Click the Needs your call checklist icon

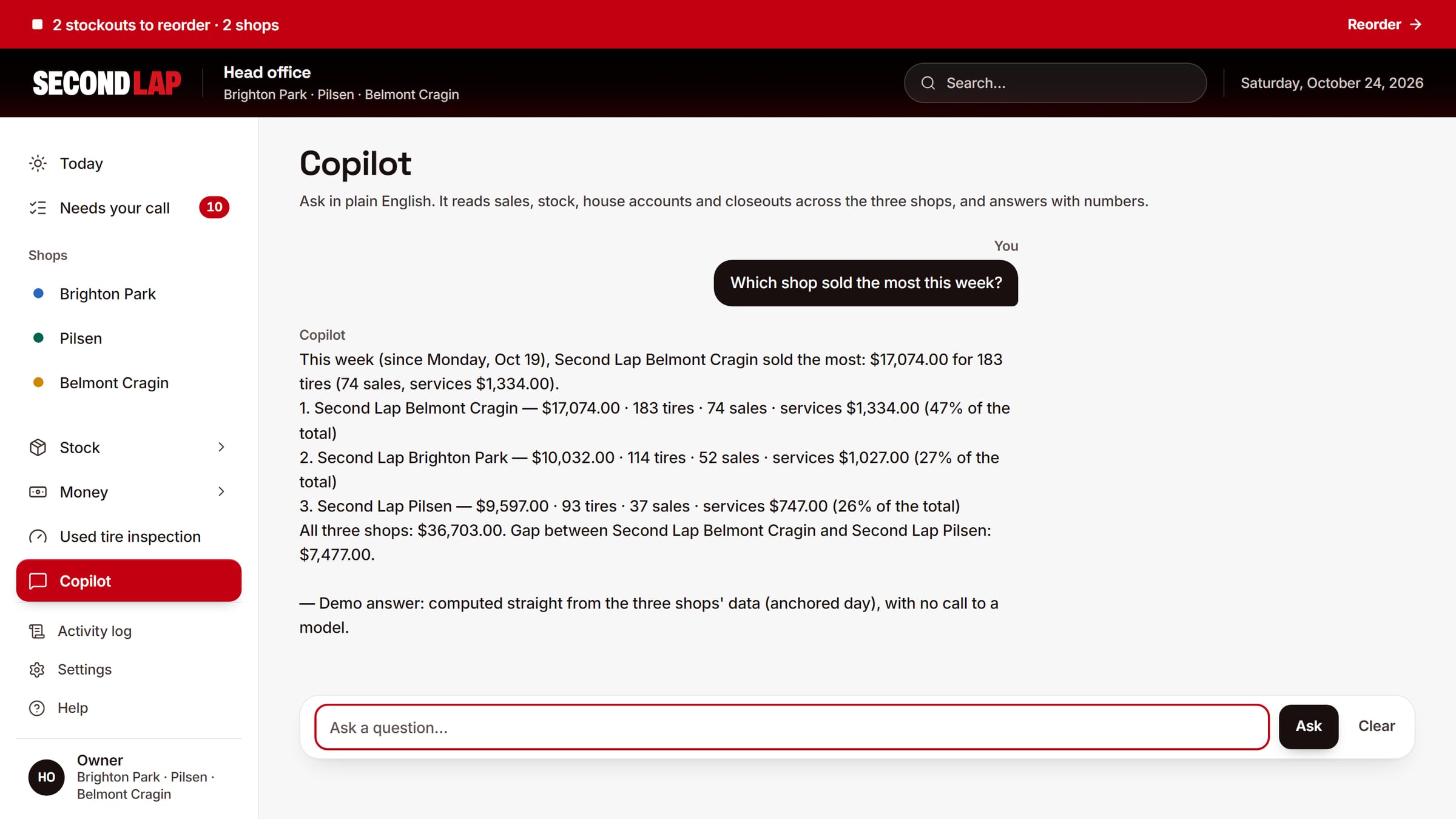[x=38, y=208]
